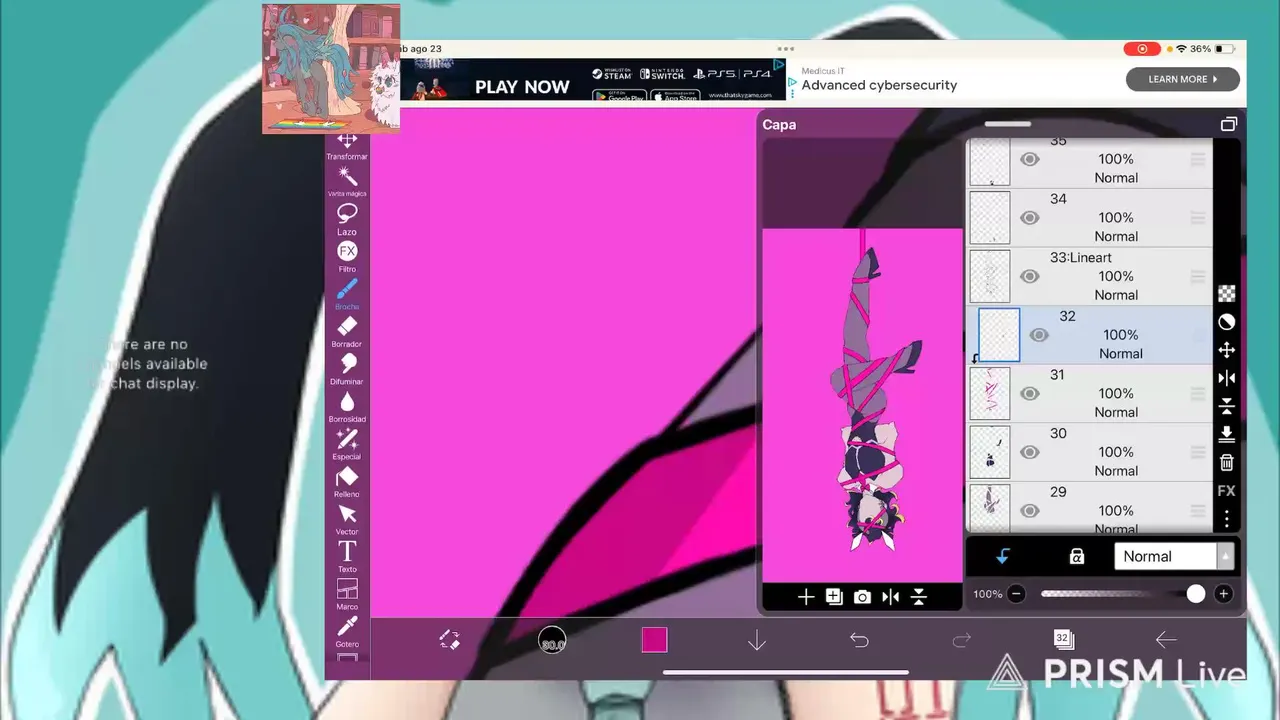Flip layer horizontally under preview
The height and width of the screenshot is (720, 1280).
pos(890,597)
